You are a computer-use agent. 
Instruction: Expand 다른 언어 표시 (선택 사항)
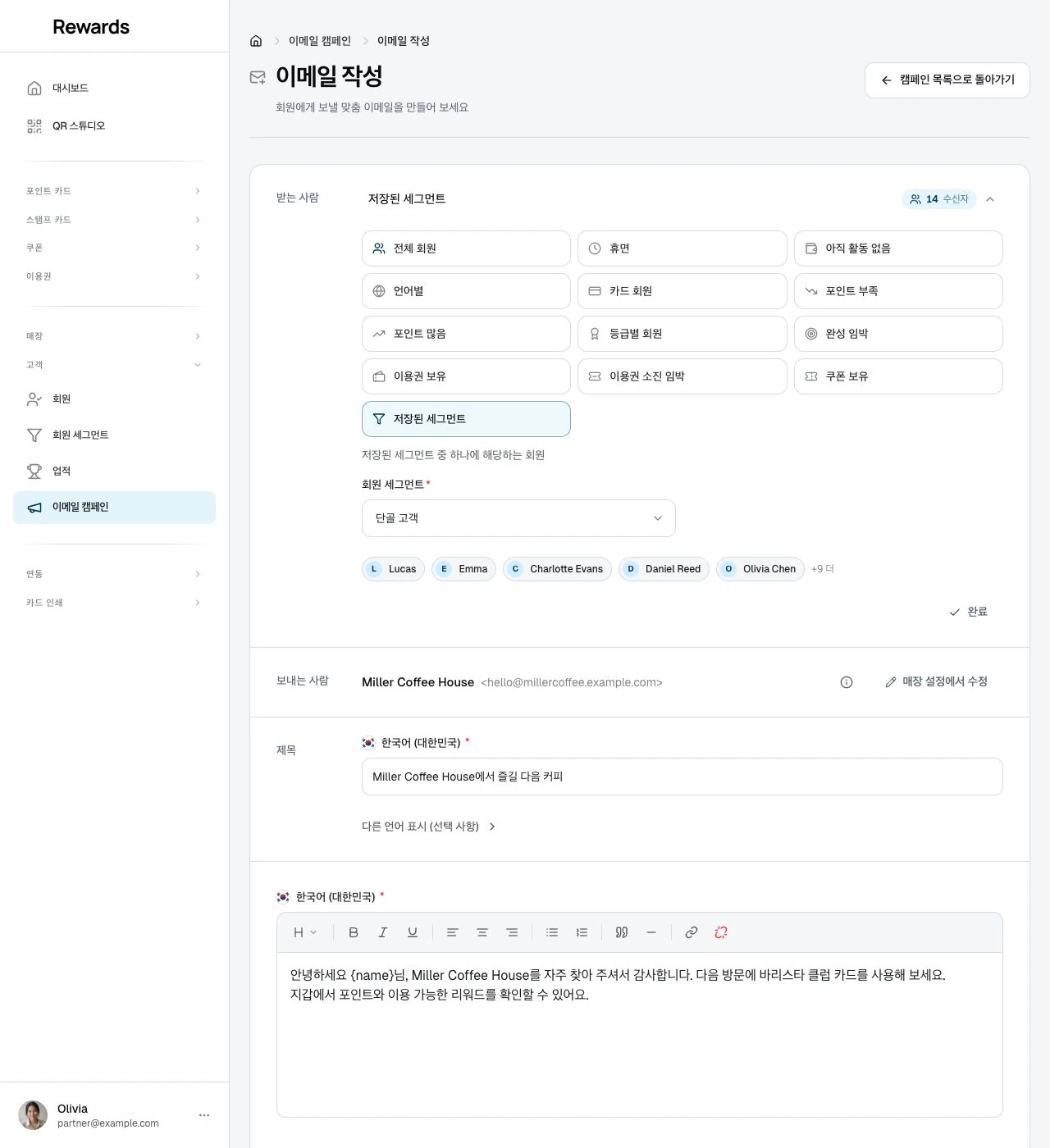[x=429, y=827]
